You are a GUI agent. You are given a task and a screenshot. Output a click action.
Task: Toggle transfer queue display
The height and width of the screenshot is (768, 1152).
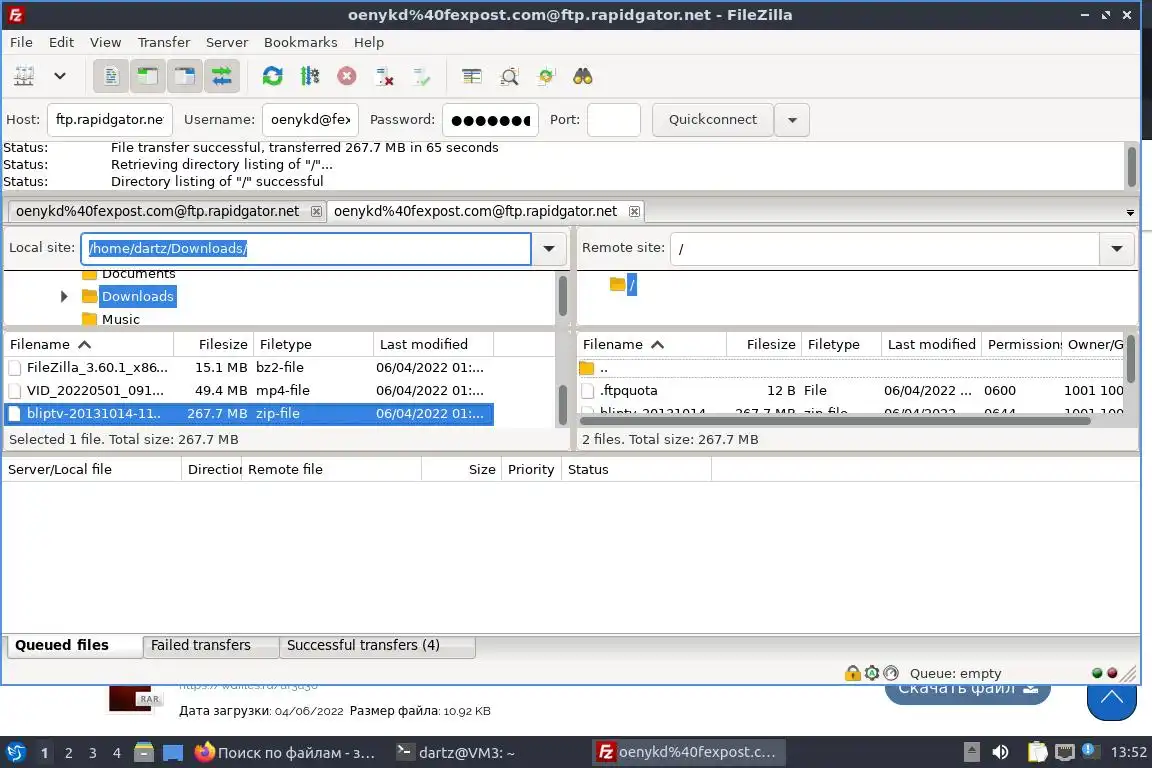[x=221, y=76]
